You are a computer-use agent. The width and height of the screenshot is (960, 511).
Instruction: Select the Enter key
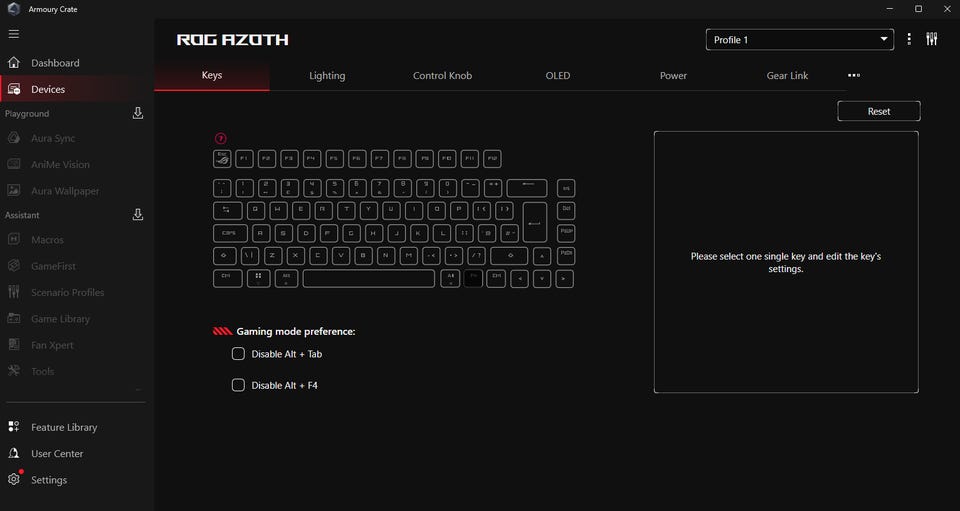[x=534, y=222]
